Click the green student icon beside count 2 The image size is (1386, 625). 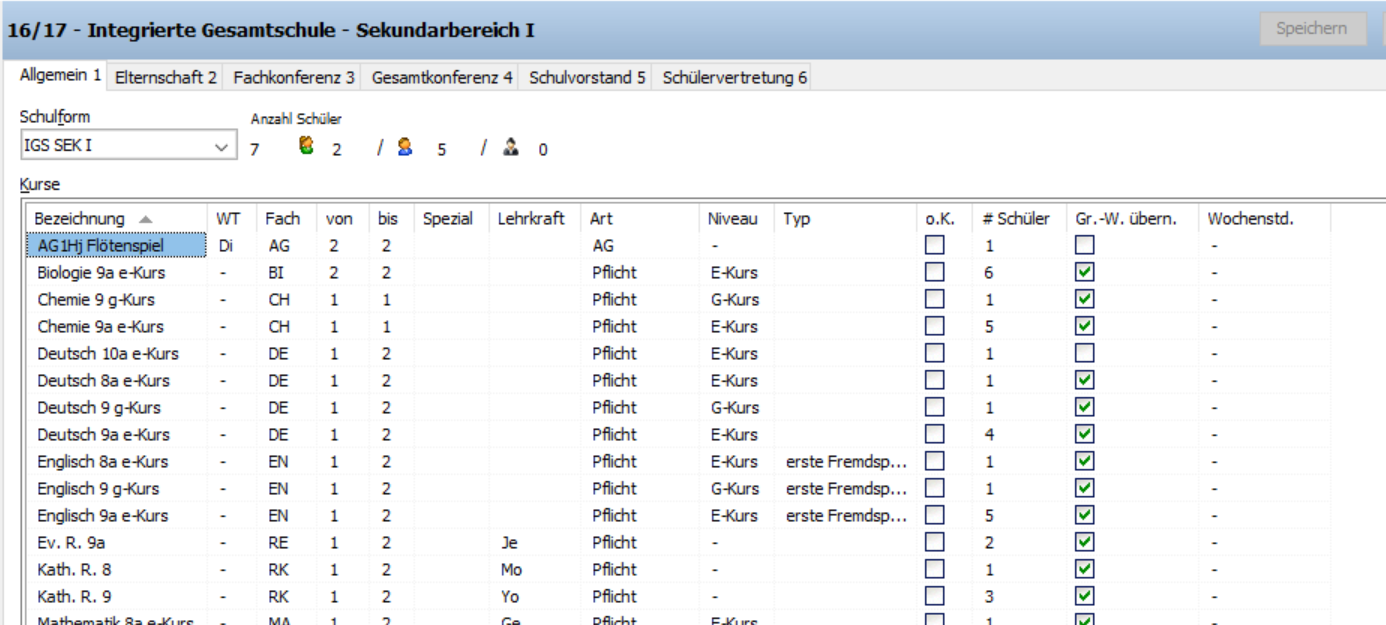[x=307, y=147]
